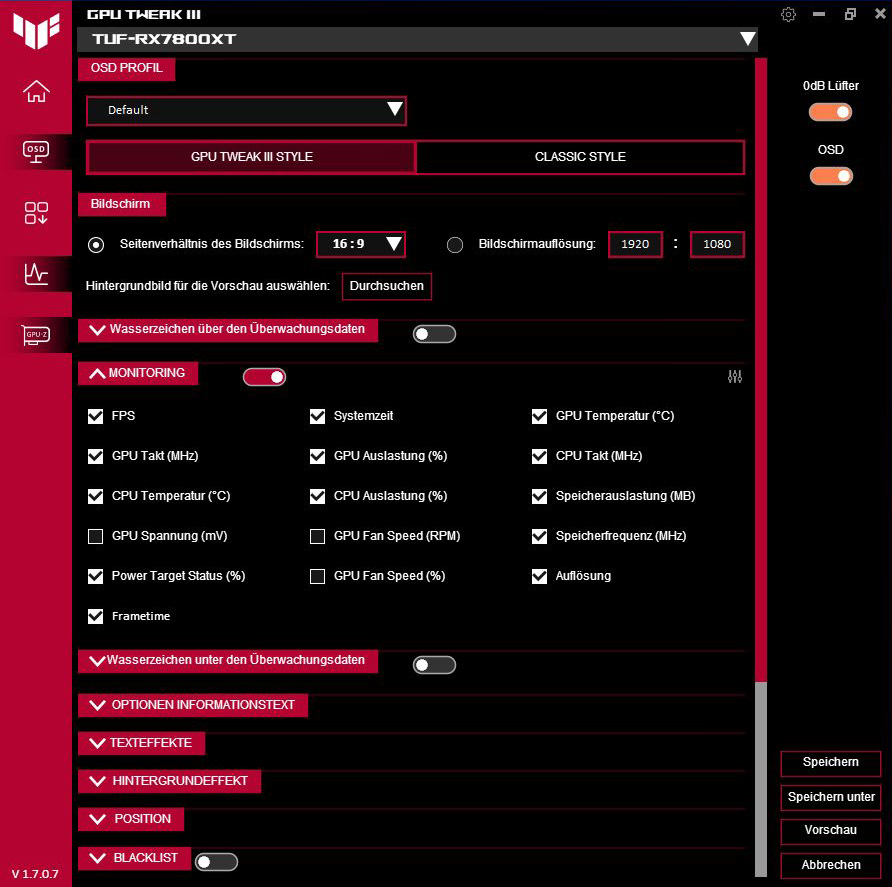The width and height of the screenshot is (892, 887).
Task: Open the Tools download section in the sidebar
Action: pyautogui.click(x=36, y=213)
